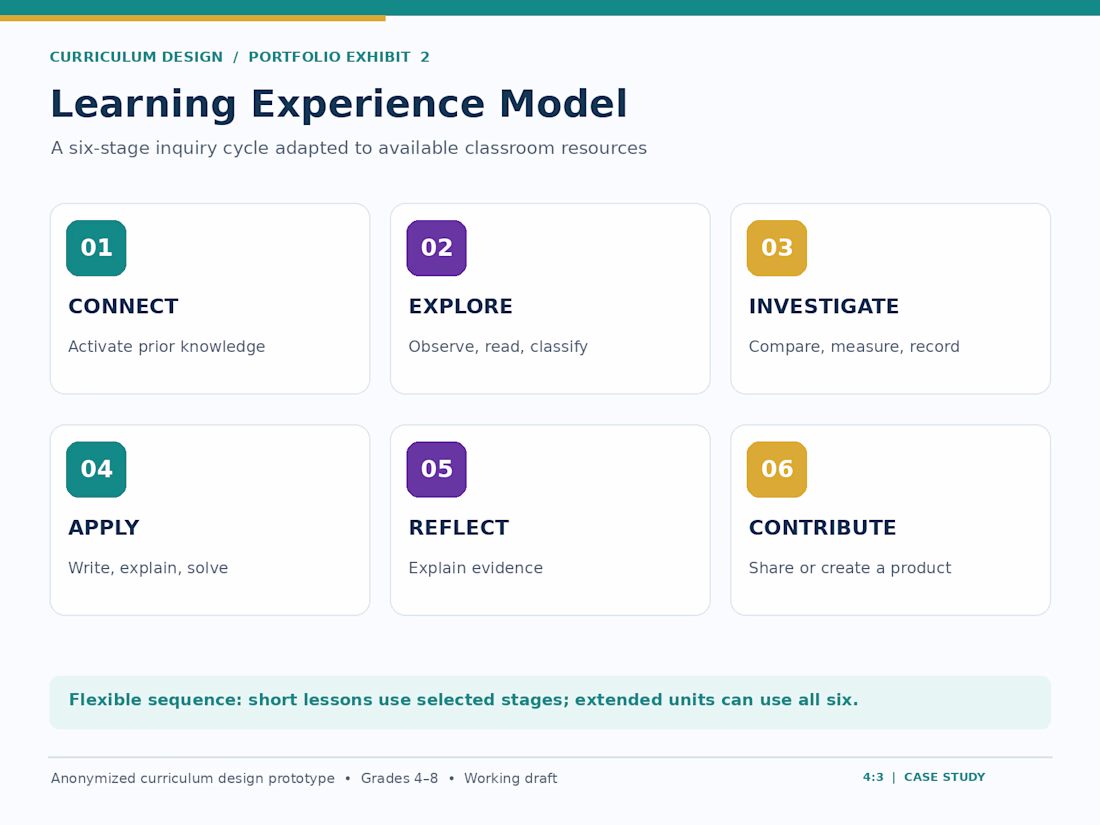Click the six-stage inquiry cycle subtitle
The image size is (1100, 825).
349,148
